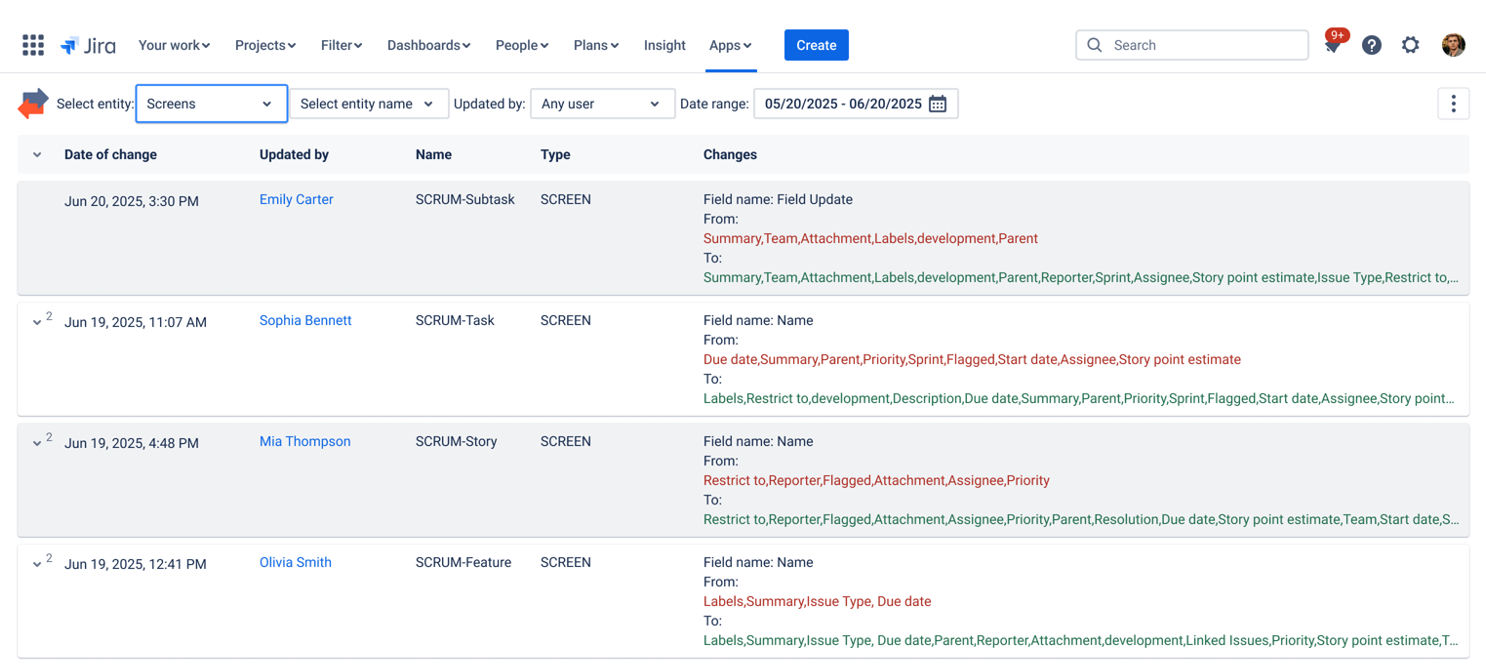Click the search magnifier icon
This screenshot has height=672, width=1486.
pyautogui.click(x=1094, y=45)
